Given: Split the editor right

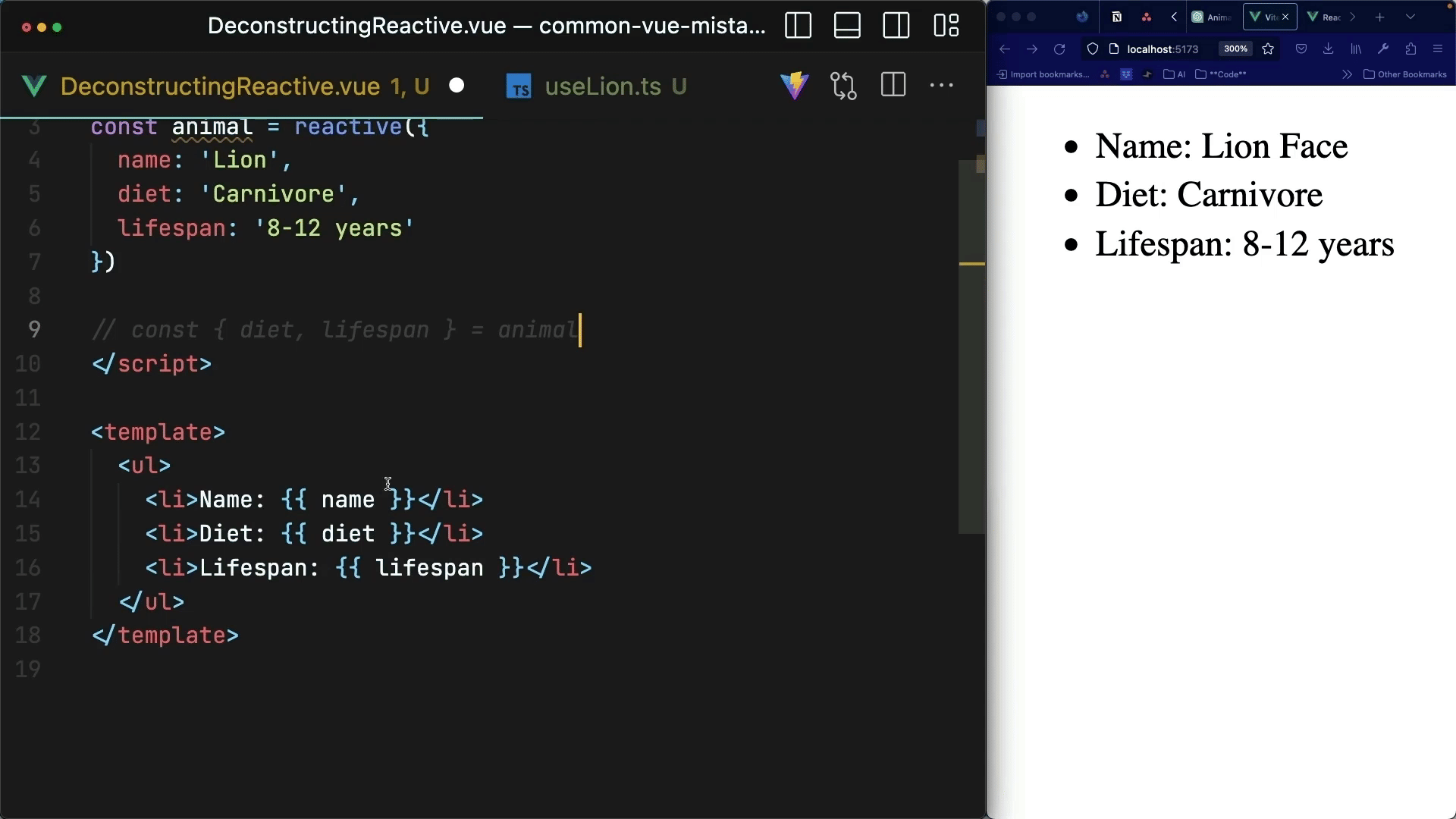Looking at the screenshot, I should (893, 85).
